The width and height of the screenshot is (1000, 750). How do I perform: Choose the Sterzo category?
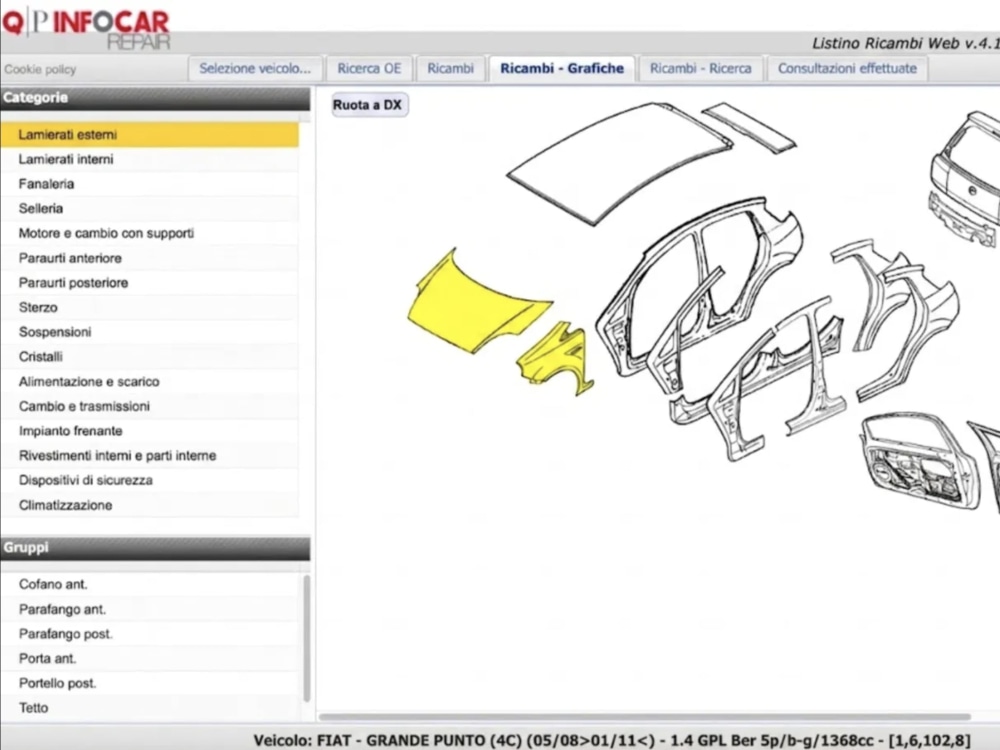click(x=149, y=307)
